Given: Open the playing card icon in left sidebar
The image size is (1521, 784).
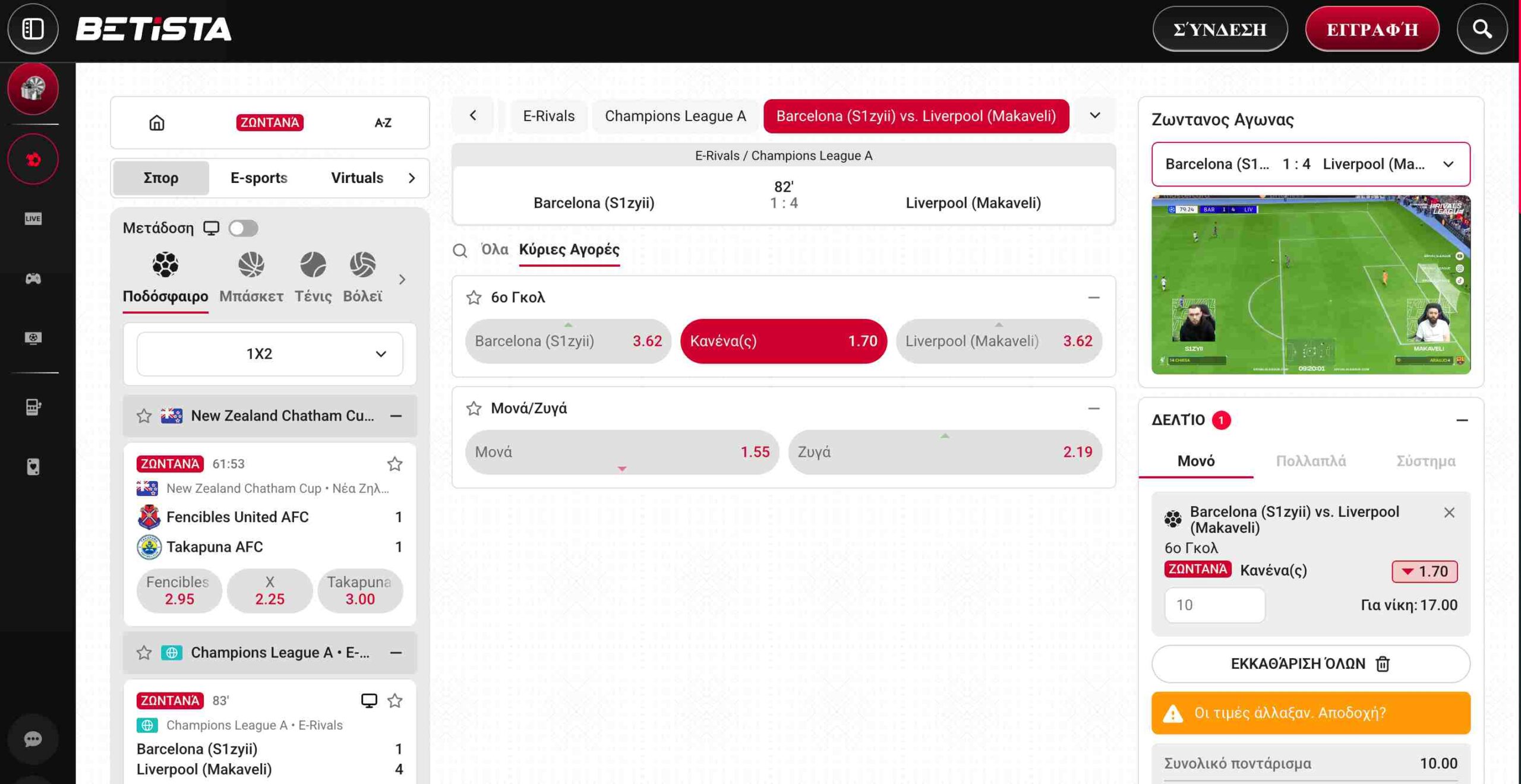Looking at the screenshot, I should (33, 466).
